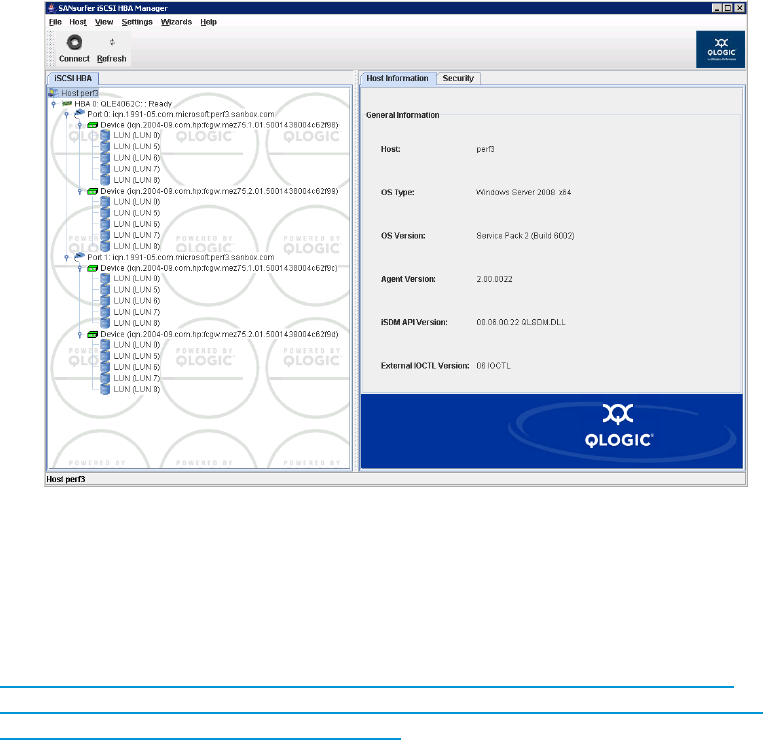Click LUN 0 disk icon under device 62f98
Viewport: 763px width, 740px height.
tap(105, 135)
